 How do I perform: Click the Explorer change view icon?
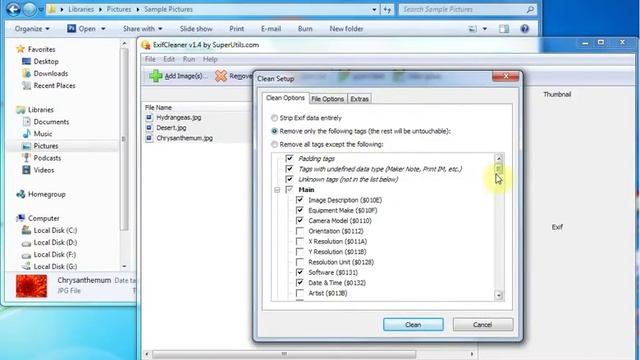[472, 29]
